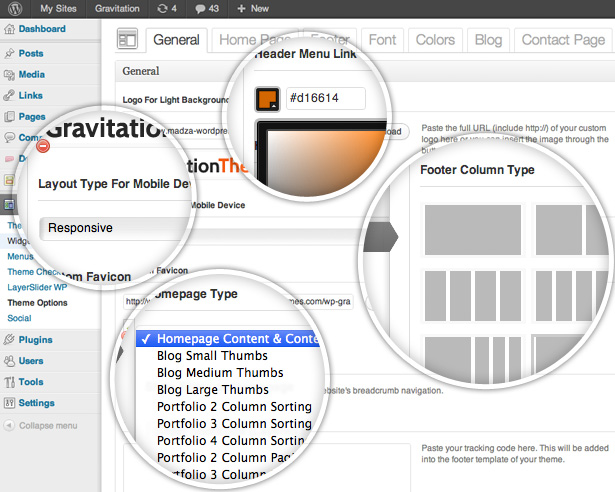Open the Posts menu link
Viewport: 615px width, 492px height.
(x=31, y=53)
